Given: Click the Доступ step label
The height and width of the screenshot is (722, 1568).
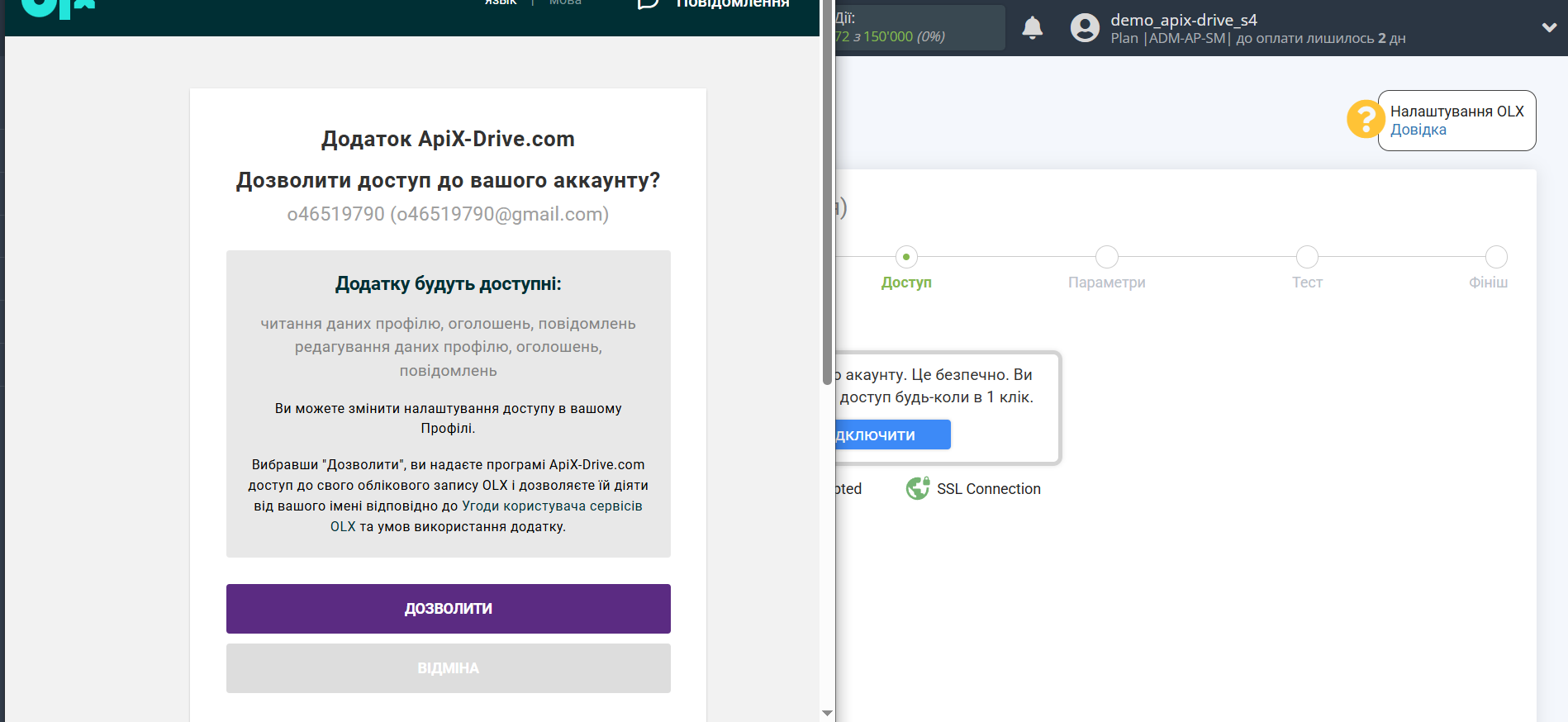Looking at the screenshot, I should 906,283.
